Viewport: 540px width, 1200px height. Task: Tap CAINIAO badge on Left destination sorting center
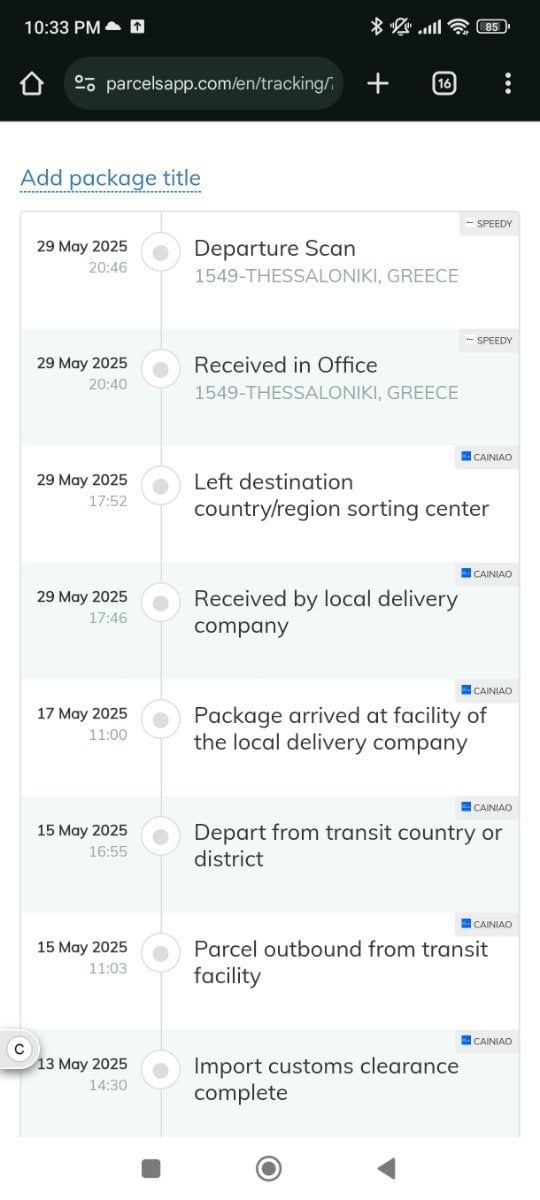(487, 457)
